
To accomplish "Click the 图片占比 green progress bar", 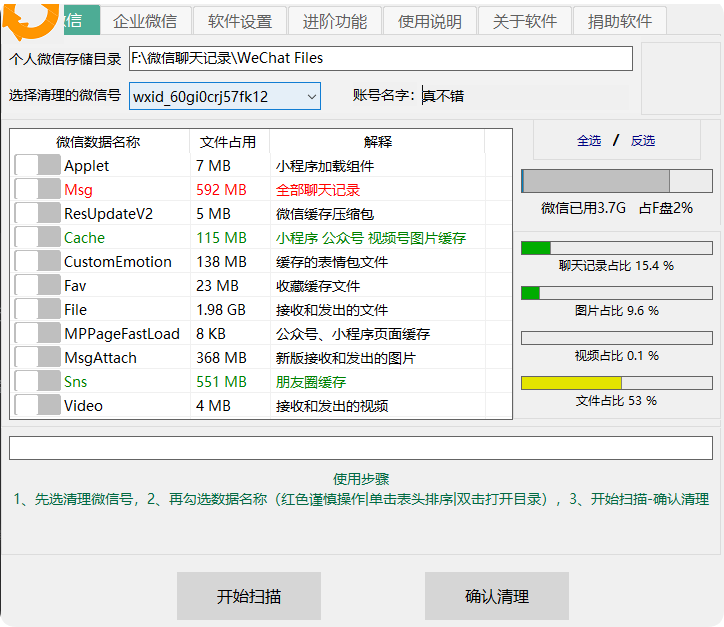I will pos(617,293).
